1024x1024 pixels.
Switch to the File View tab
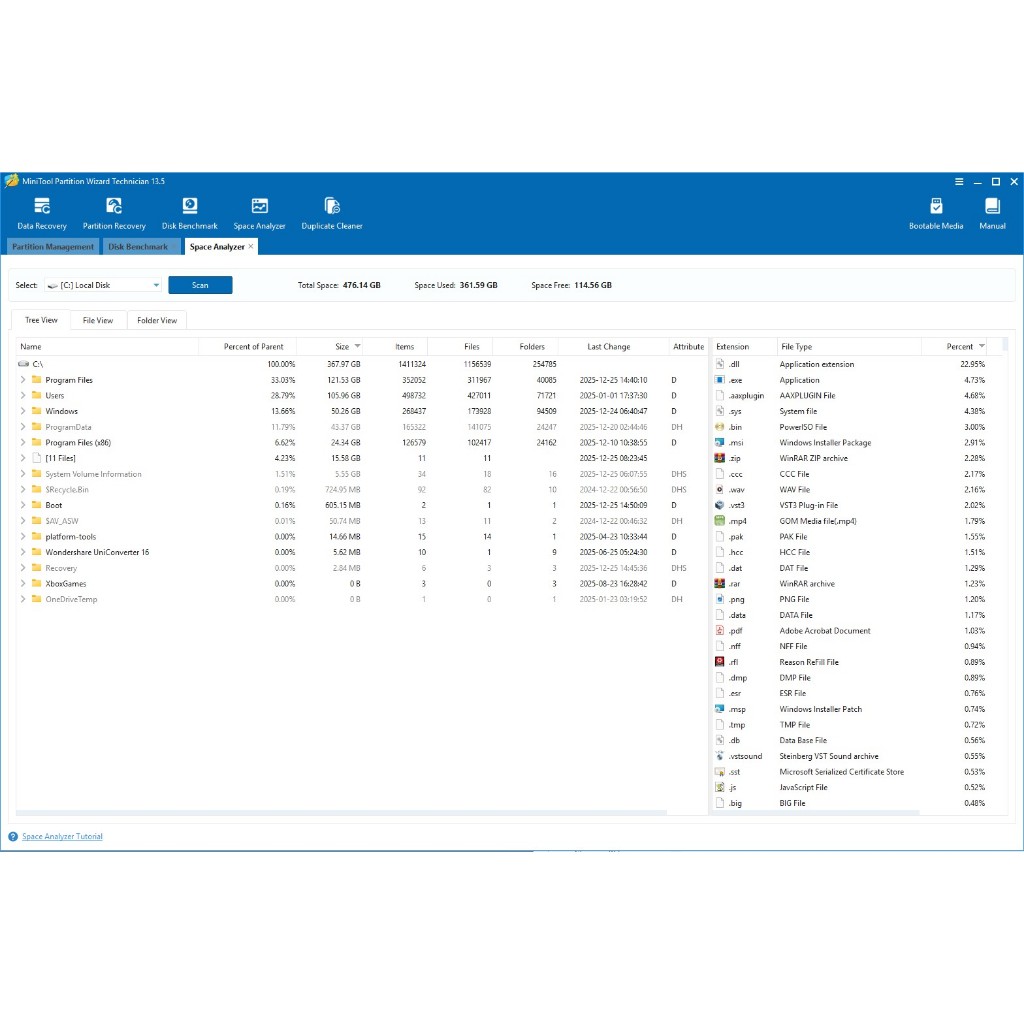click(98, 321)
